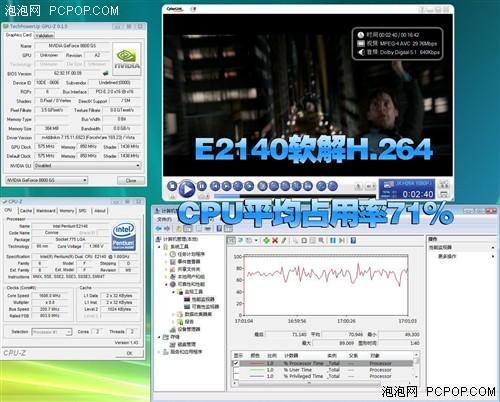Click the red color line of % Processor Time
The height and width of the screenshot is (402, 500).
point(257,363)
